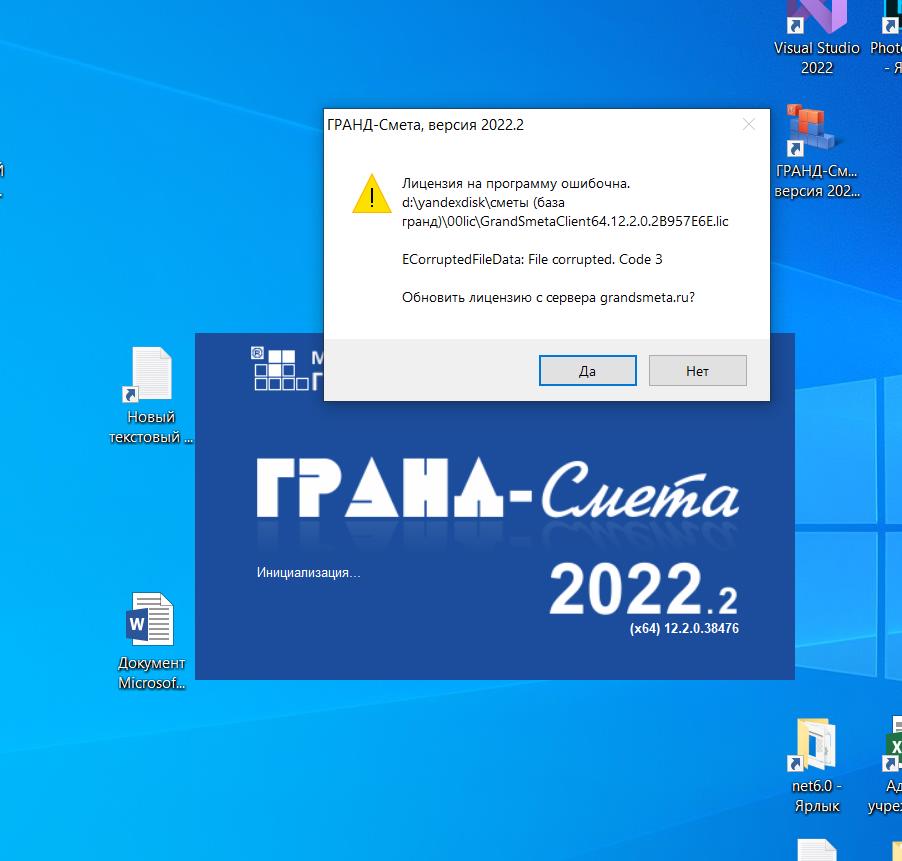
Task: Click the Да button in the license dialog
Action: pos(587,370)
